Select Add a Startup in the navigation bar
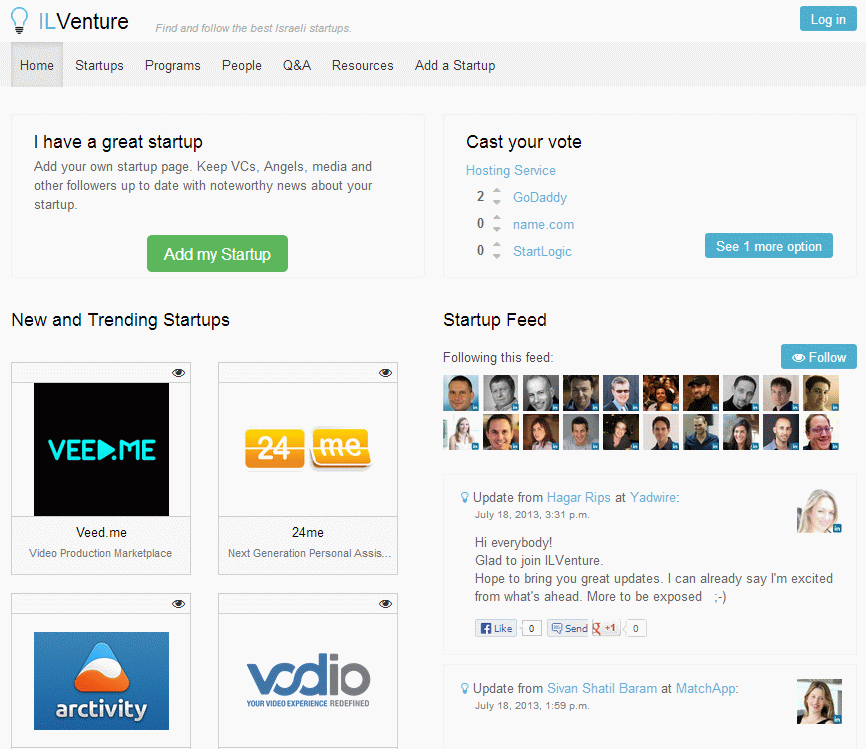 point(455,65)
